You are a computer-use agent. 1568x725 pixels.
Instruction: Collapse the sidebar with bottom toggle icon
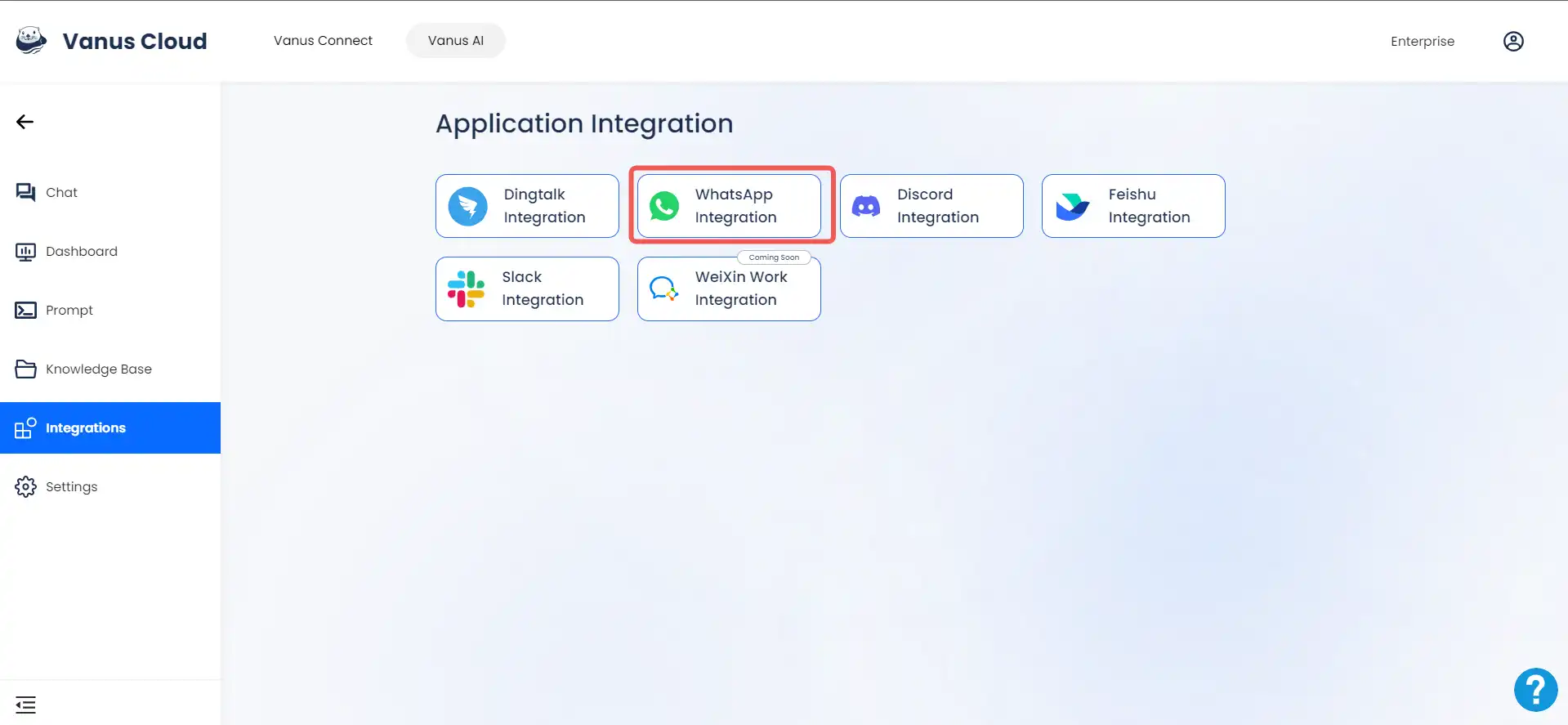click(x=25, y=705)
